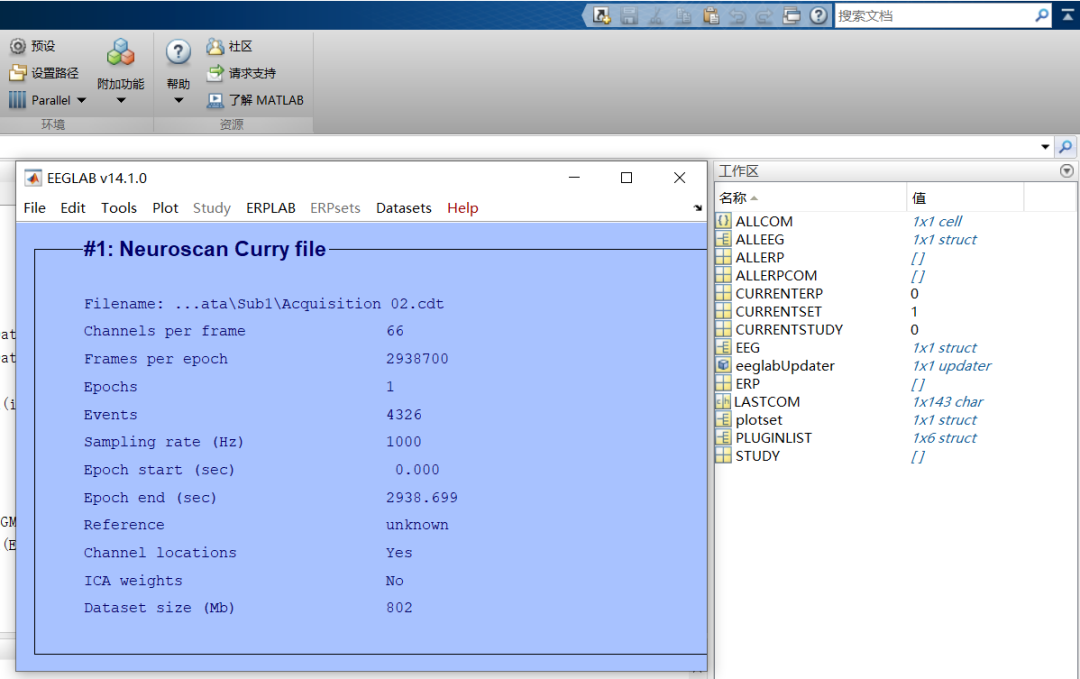The width and height of the screenshot is (1080, 679).
Task: Sort workspace by 名称 column header
Action: [x=811, y=198]
